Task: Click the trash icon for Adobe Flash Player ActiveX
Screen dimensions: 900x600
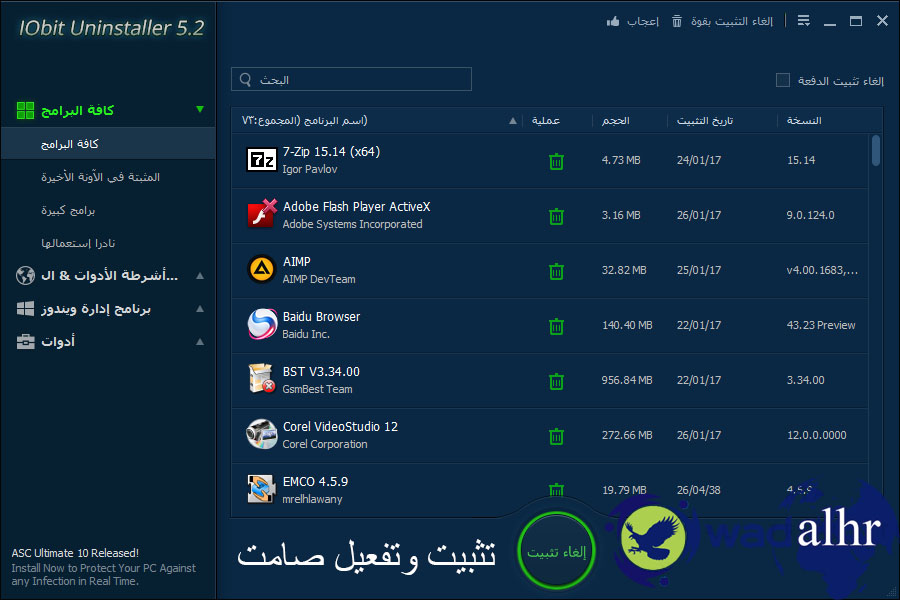Action: pyautogui.click(x=556, y=216)
